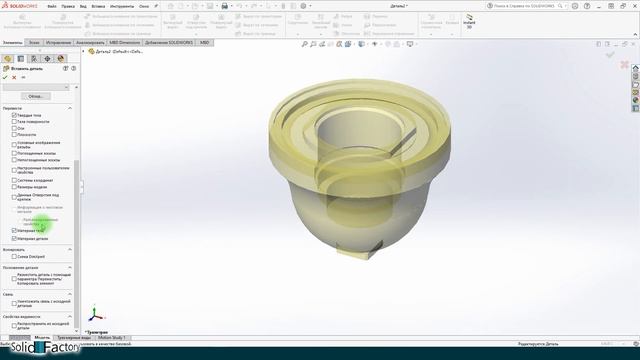Click the Display Style cube icon
The width and height of the screenshot is (640, 360).
tap(361, 44)
